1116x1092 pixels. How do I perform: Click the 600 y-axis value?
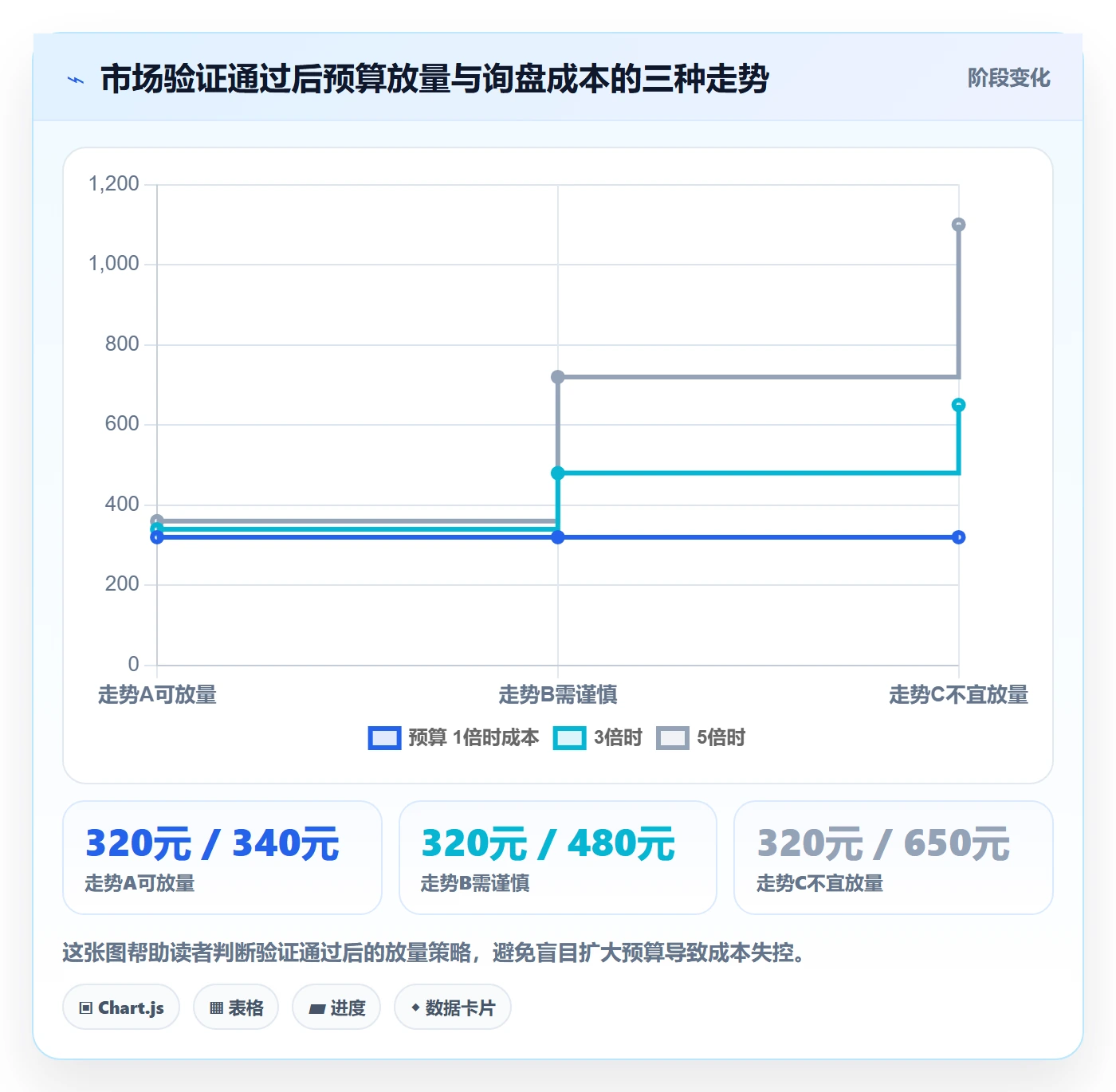[122, 424]
